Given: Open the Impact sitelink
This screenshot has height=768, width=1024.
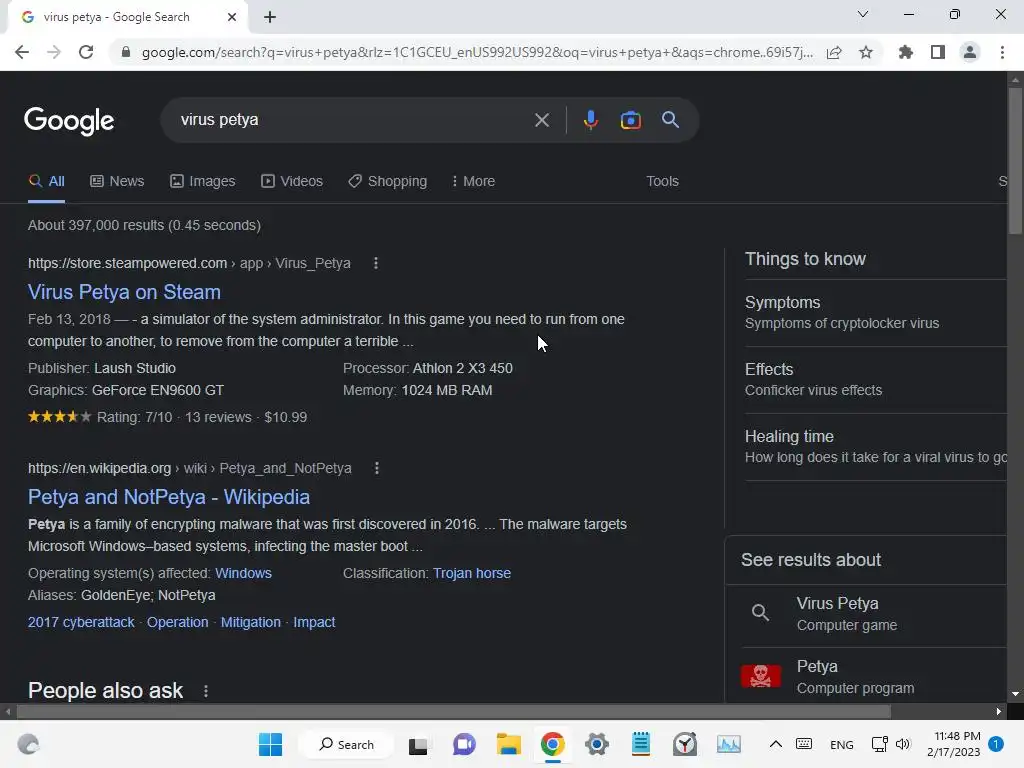Looking at the screenshot, I should (313, 622).
